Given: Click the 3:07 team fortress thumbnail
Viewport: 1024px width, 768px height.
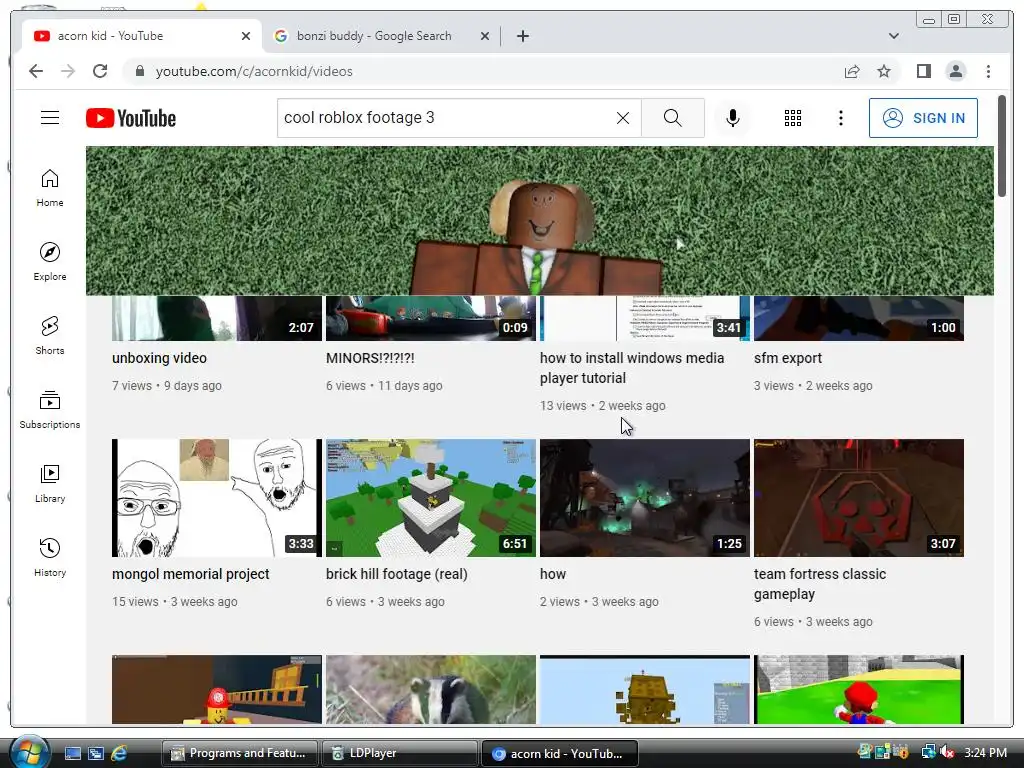Looking at the screenshot, I should tap(859, 498).
